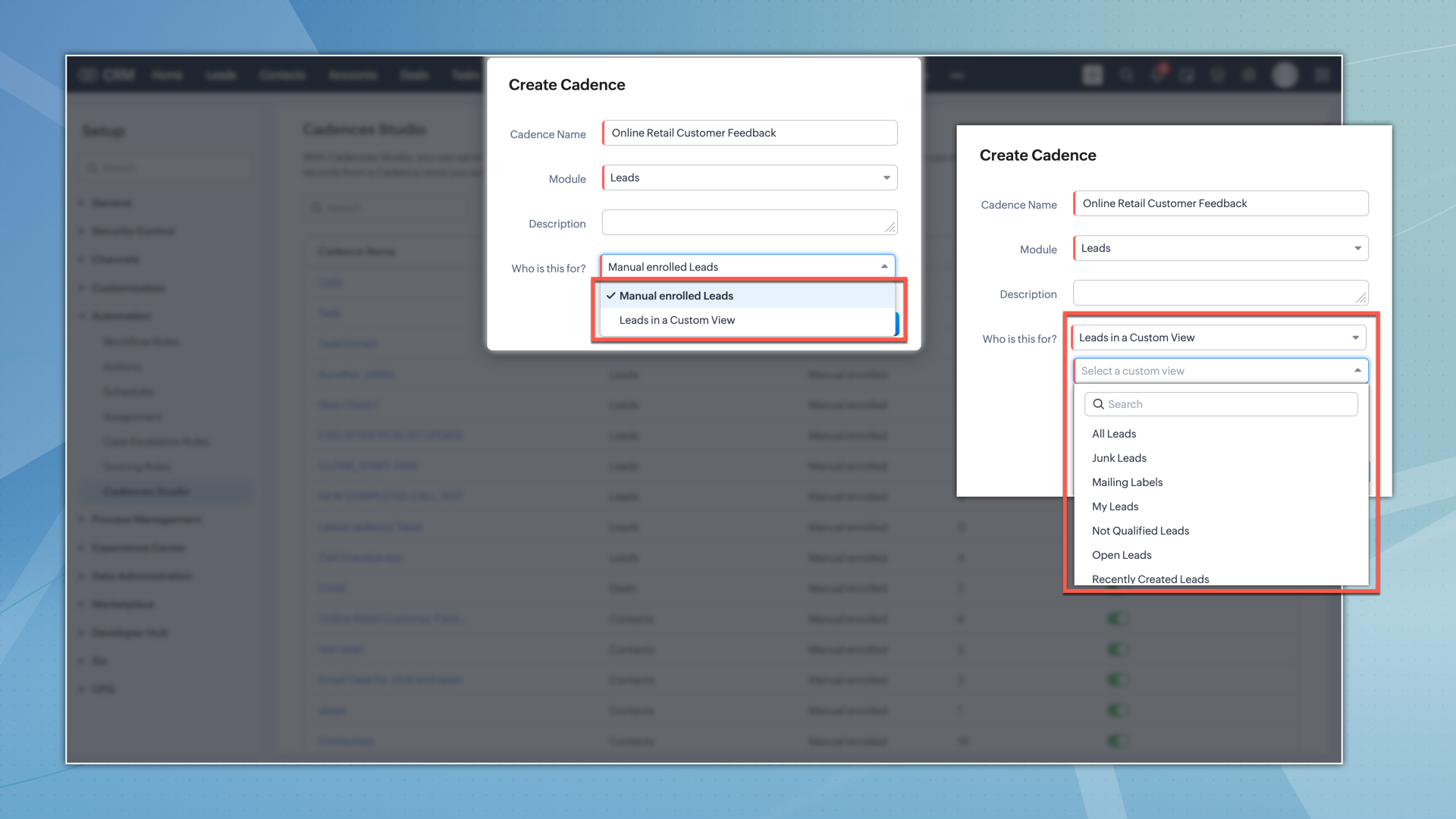Click the right Cadence Name input field
This screenshot has height=819, width=1456.
1220,203
